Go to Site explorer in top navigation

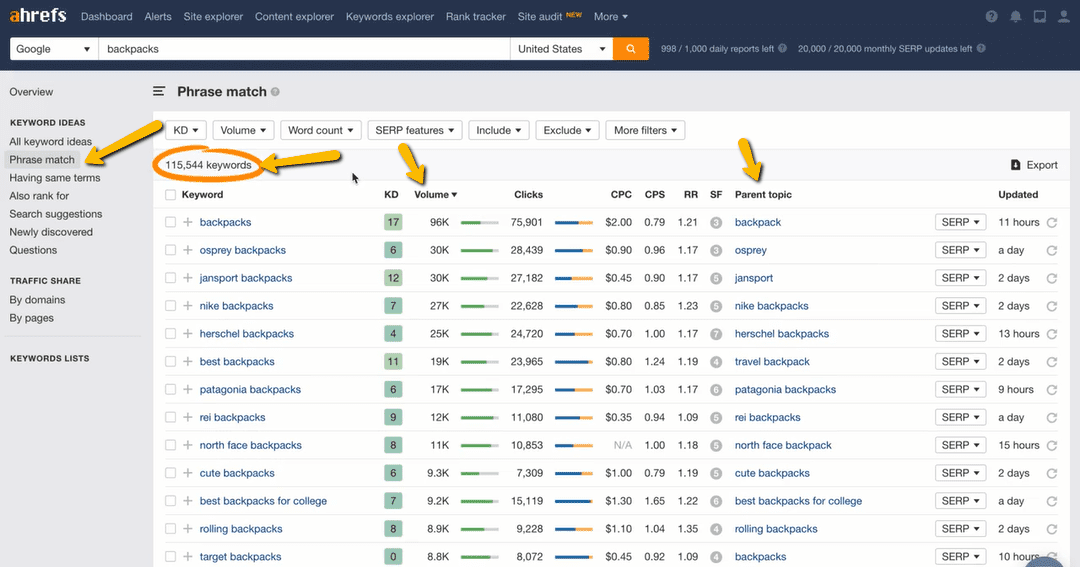[x=212, y=17]
